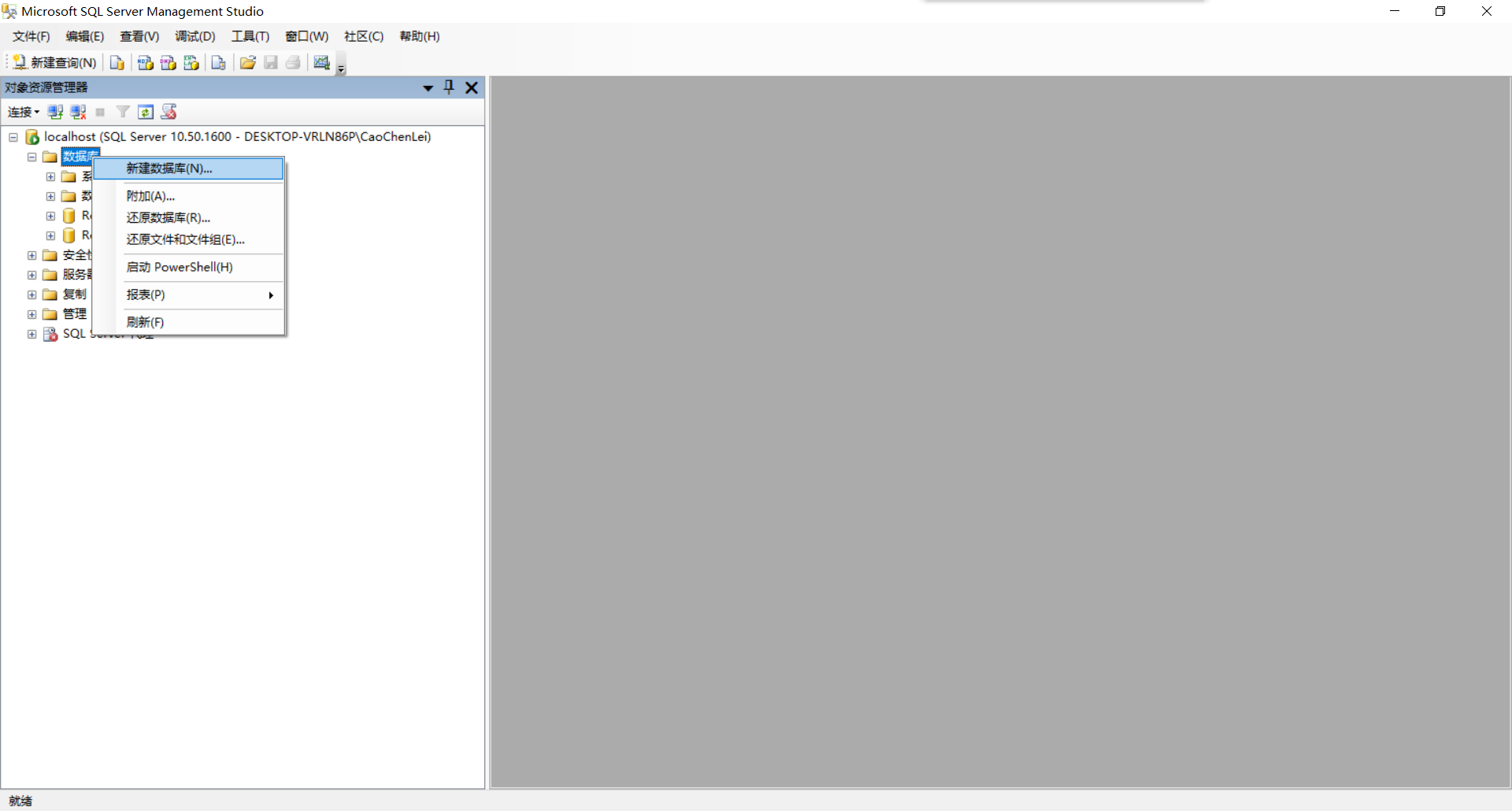
Task: Click the grayed Save disk icon
Action: tap(270, 62)
